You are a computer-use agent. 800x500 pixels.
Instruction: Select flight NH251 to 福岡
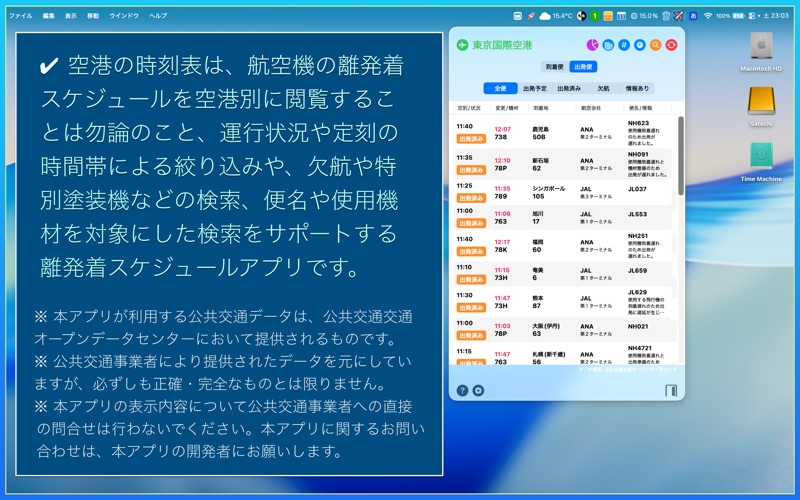click(563, 246)
